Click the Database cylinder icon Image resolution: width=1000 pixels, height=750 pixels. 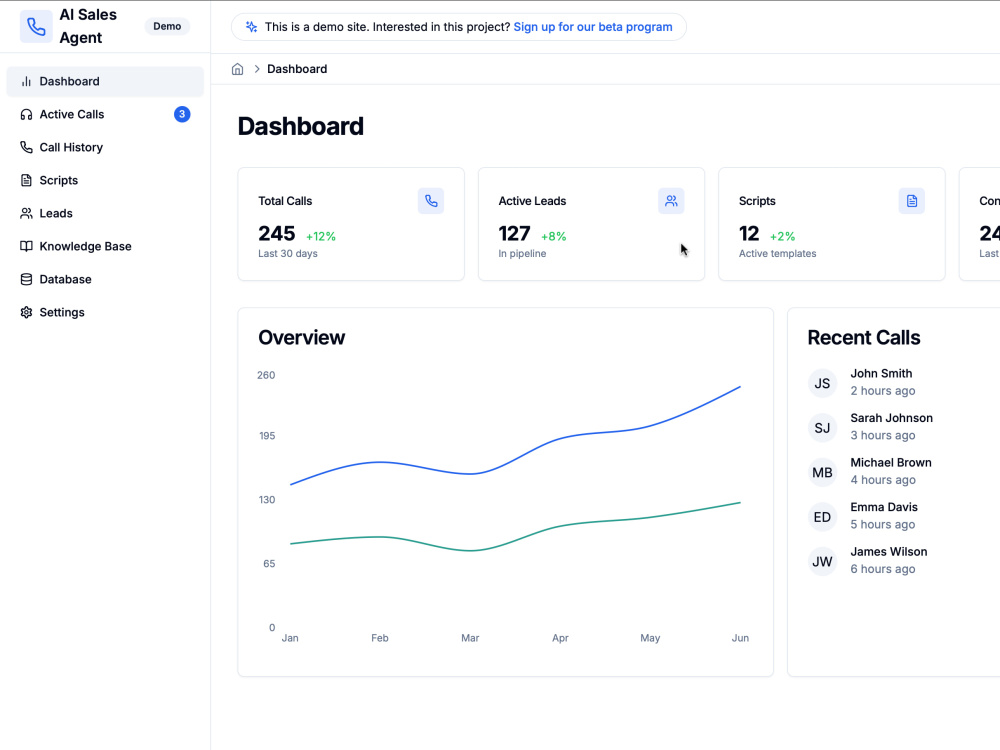point(26,279)
